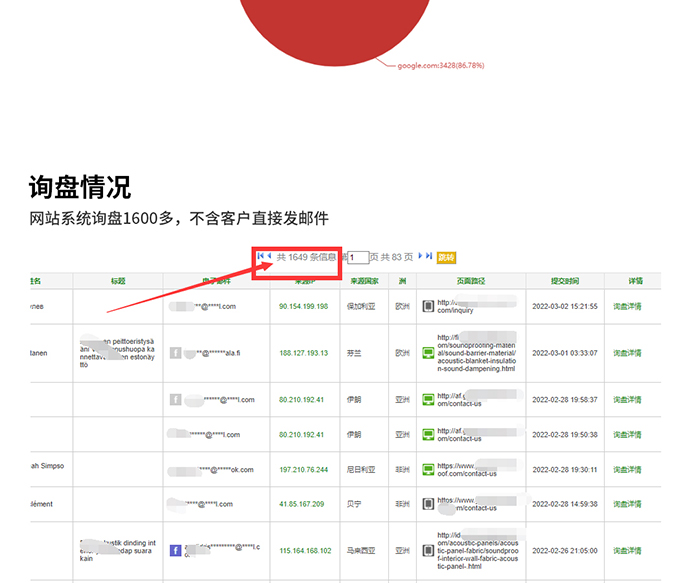The image size is (700, 583).
Task: Jump to last page with the end arrow icon
Action: click(x=429, y=256)
